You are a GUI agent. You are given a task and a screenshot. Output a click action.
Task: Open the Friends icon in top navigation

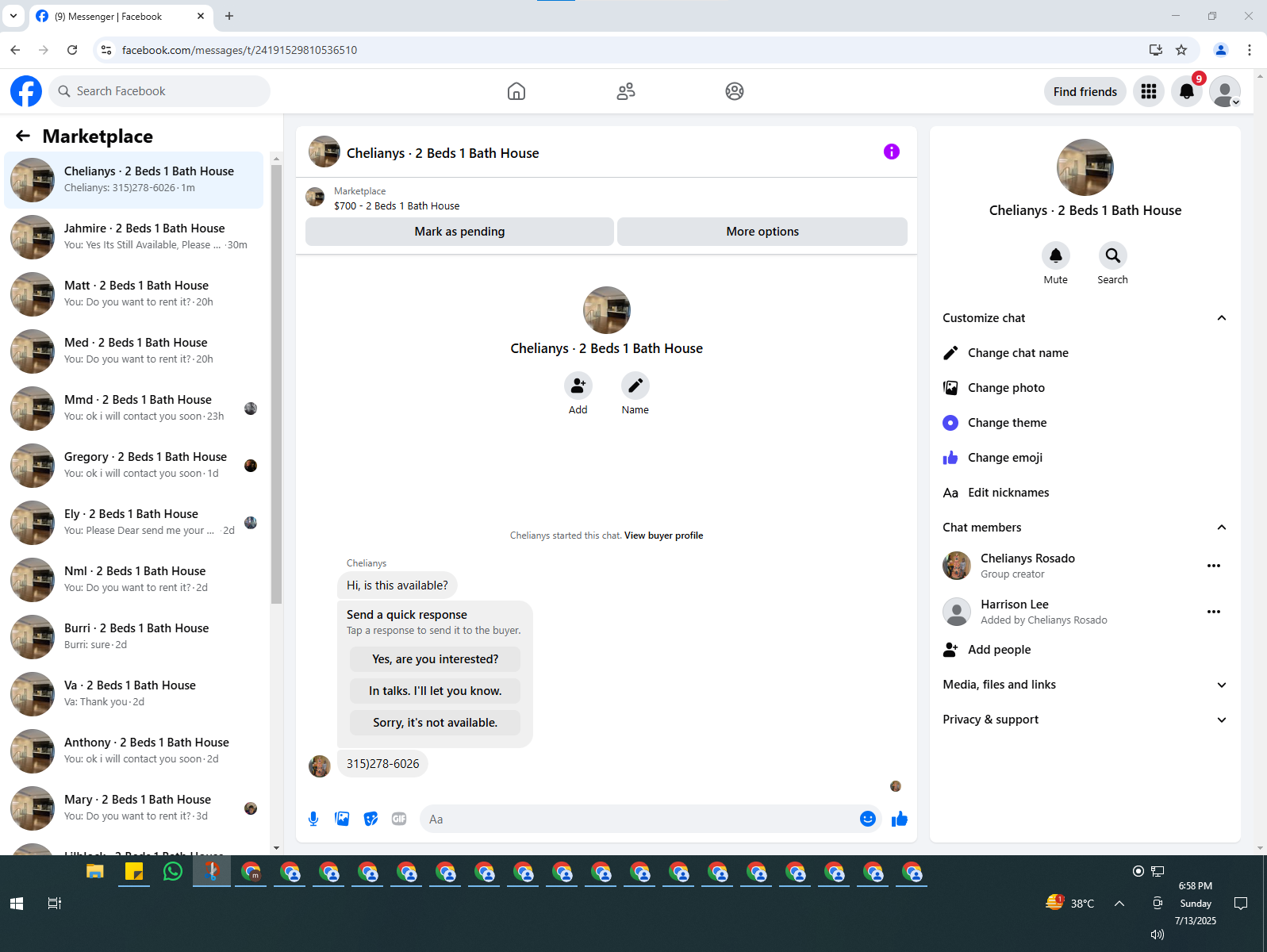pyautogui.click(x=626, y=91)
